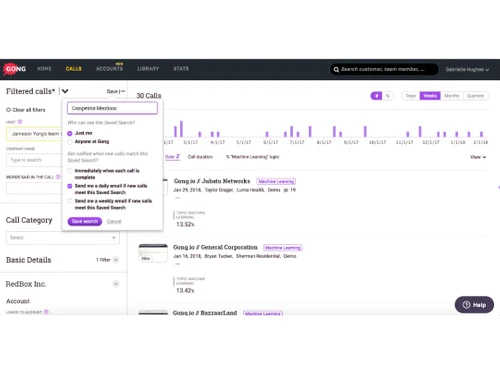Click the Gong logo
The width and height of the screenshot is (500, 375).
coord(15,69)
